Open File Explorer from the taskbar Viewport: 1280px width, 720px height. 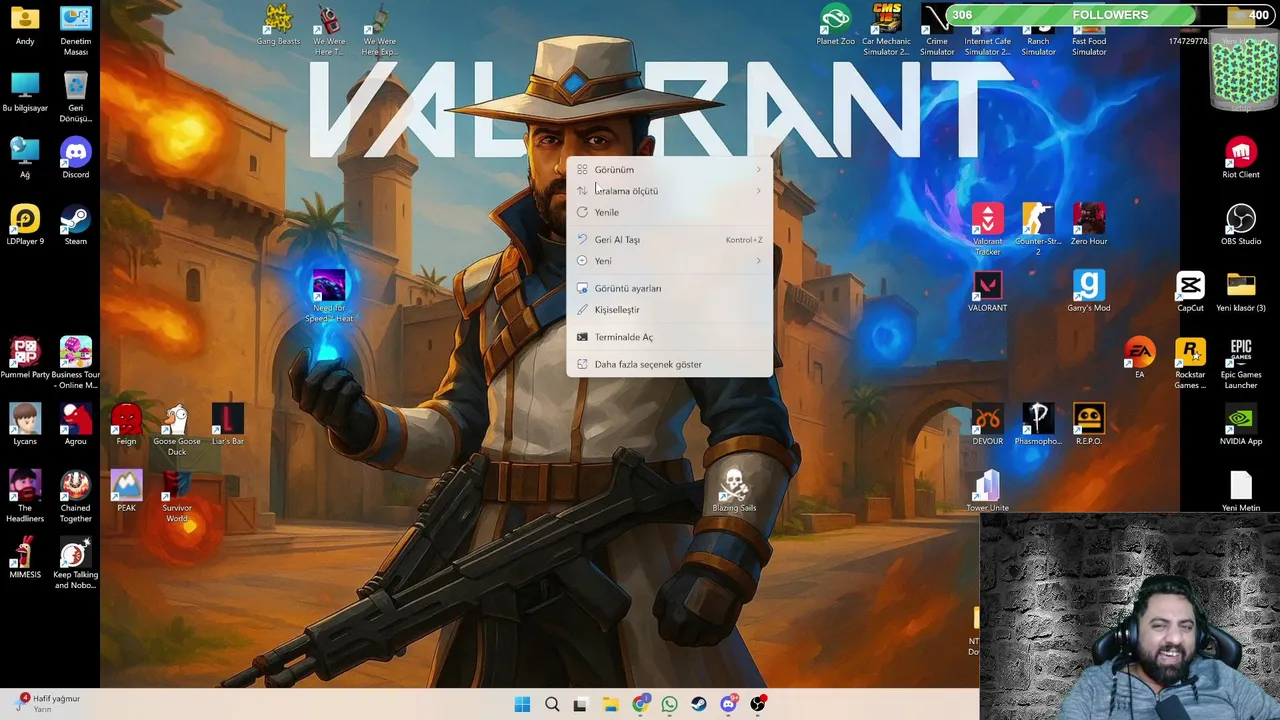point(610,704)
